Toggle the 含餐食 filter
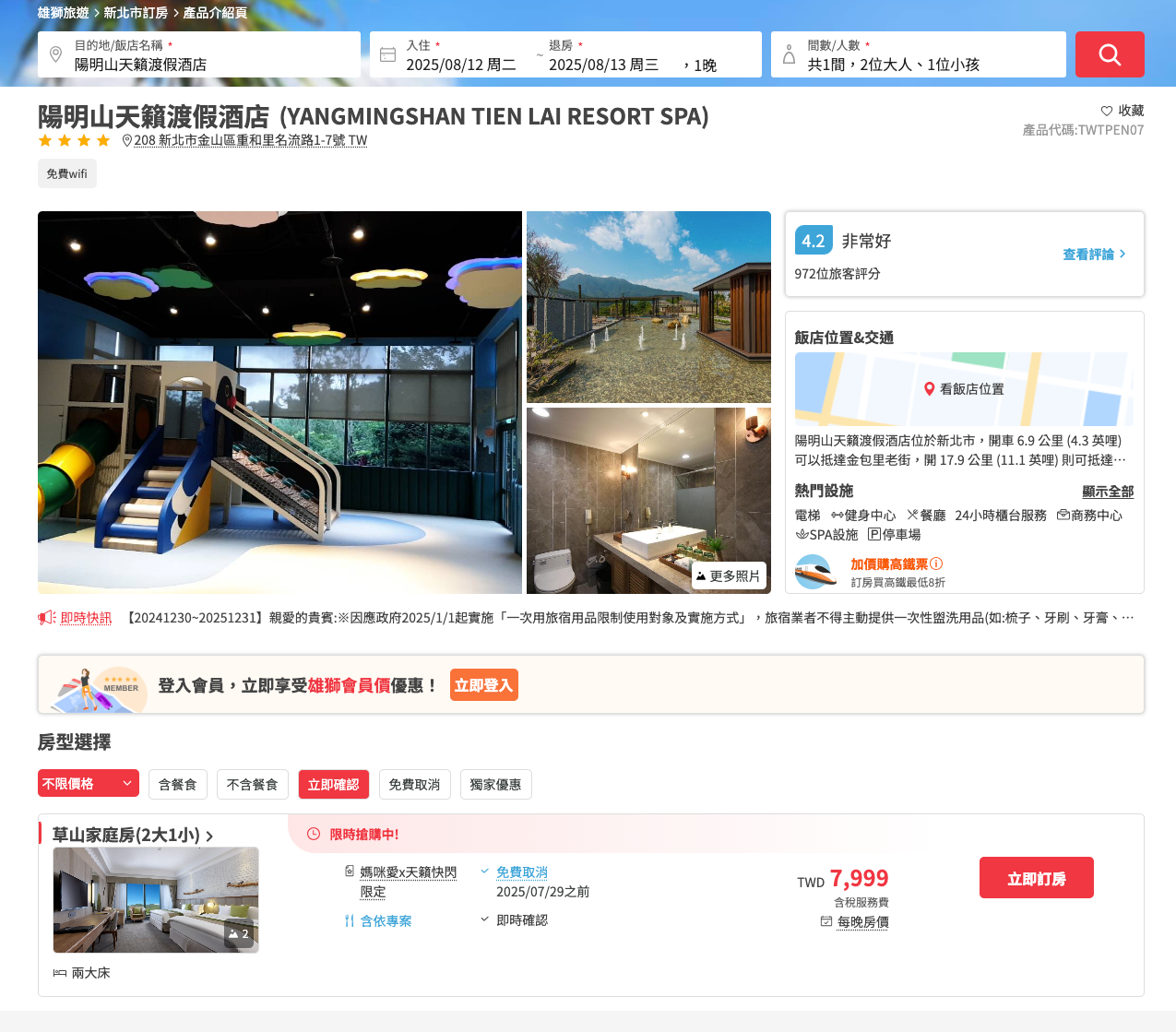Viewport: 1176px width, 1032px height. click(x=177, y=785)
